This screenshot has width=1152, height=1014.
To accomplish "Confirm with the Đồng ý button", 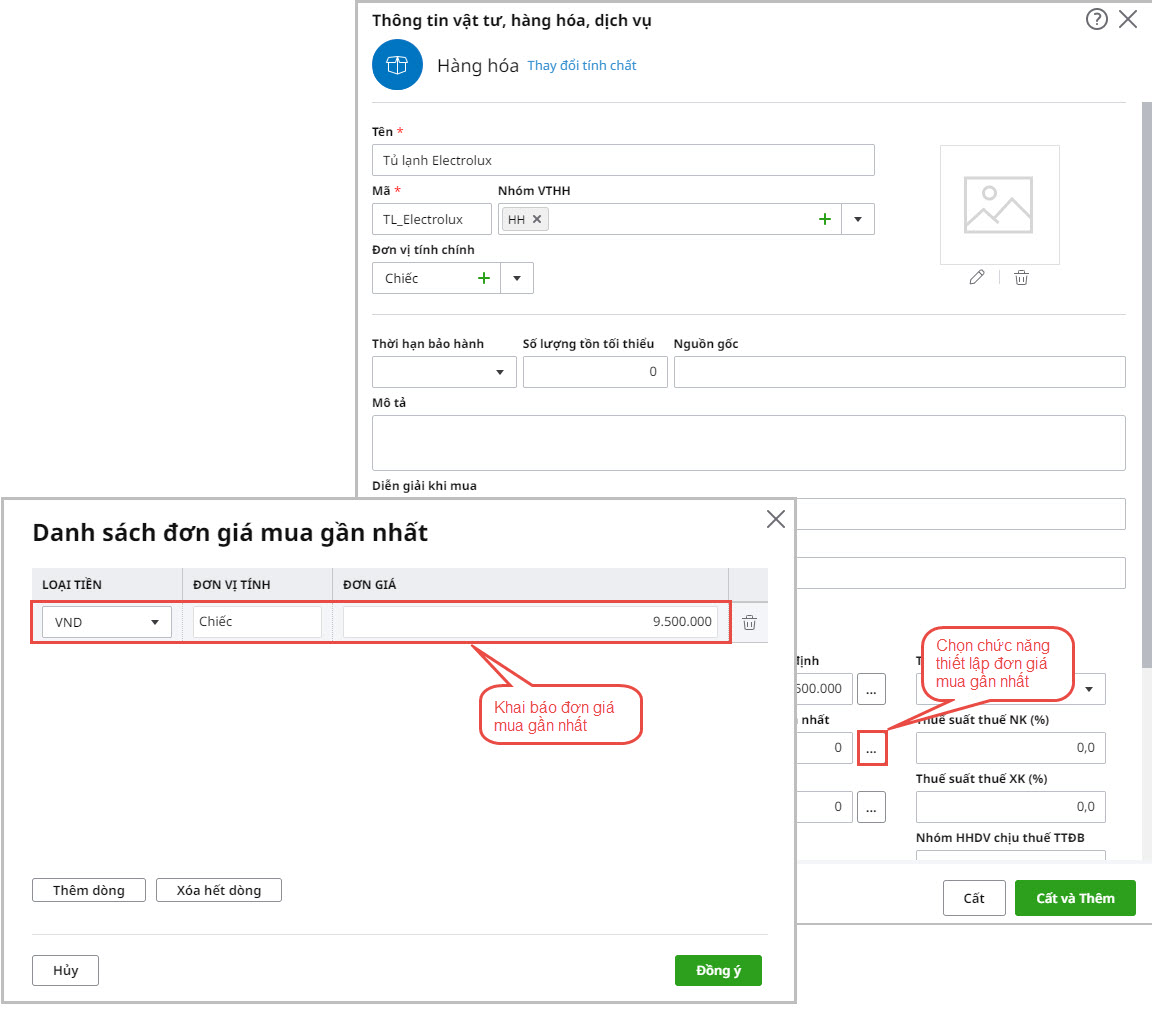I will 718,970.
